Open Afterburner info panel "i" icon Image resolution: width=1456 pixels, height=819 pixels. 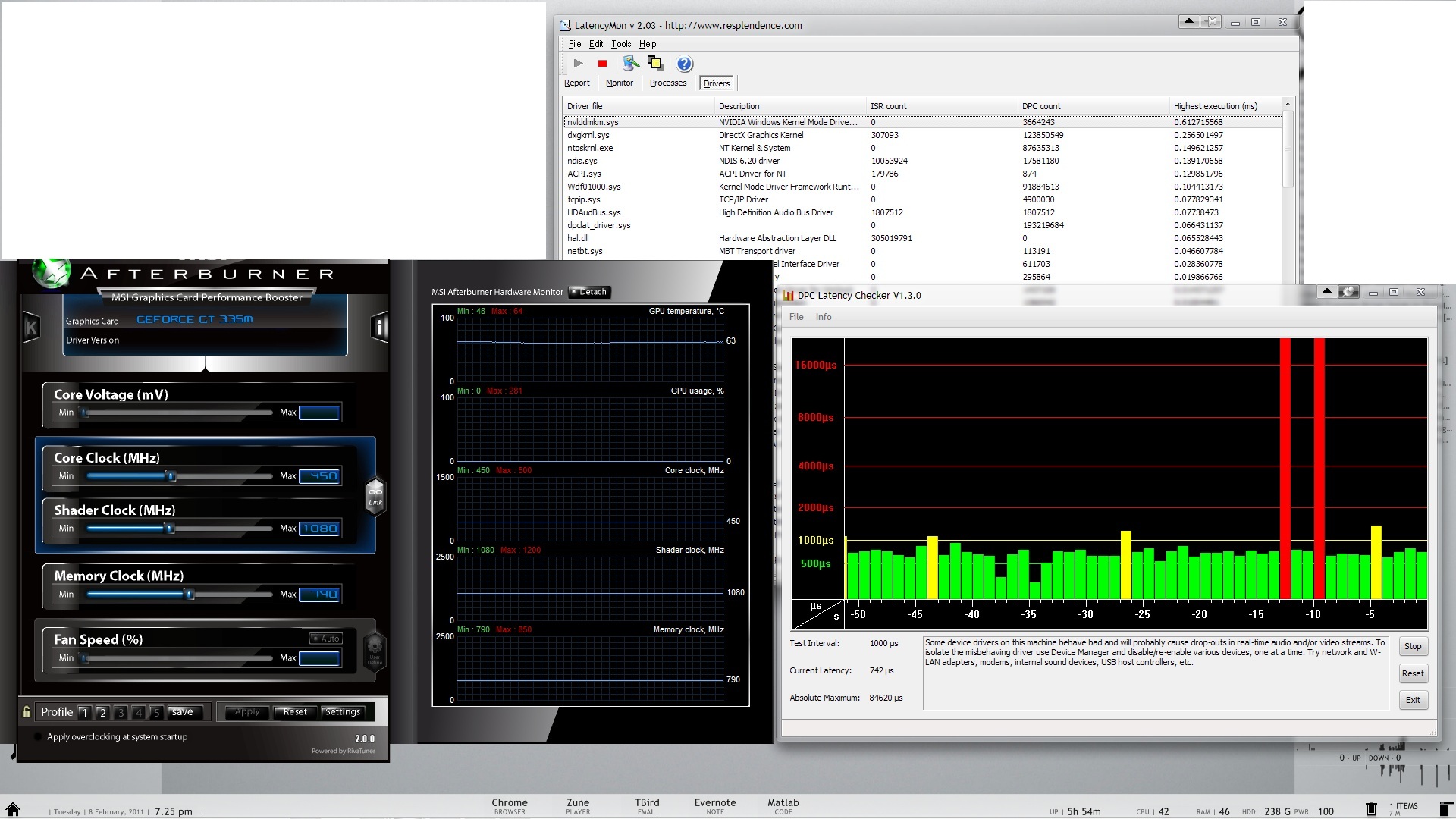click(x=379, y=327)
